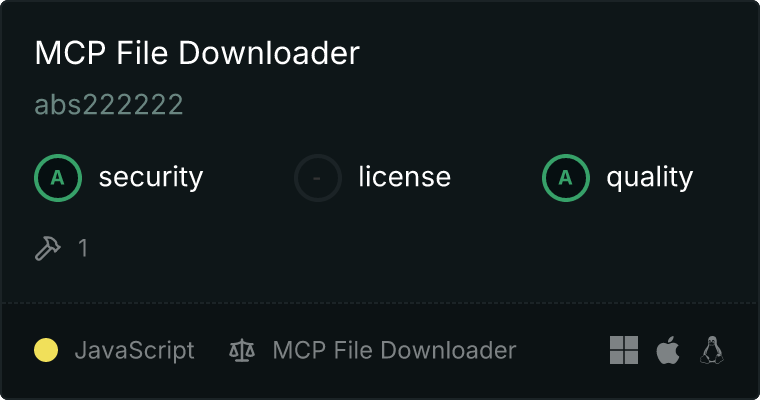Click the letter A inside security badge
Screen dimensions: 760x400
(x=58, y=178)
